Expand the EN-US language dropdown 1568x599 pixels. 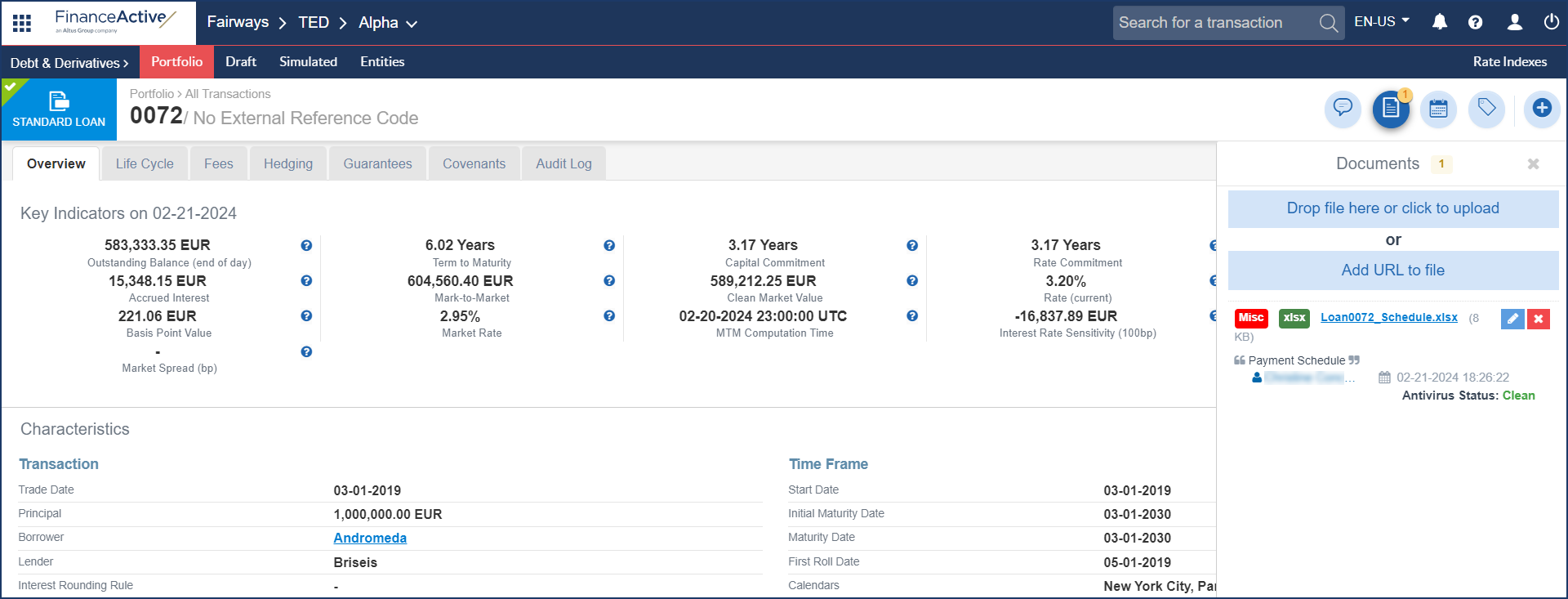click(x=1382, y=22)
